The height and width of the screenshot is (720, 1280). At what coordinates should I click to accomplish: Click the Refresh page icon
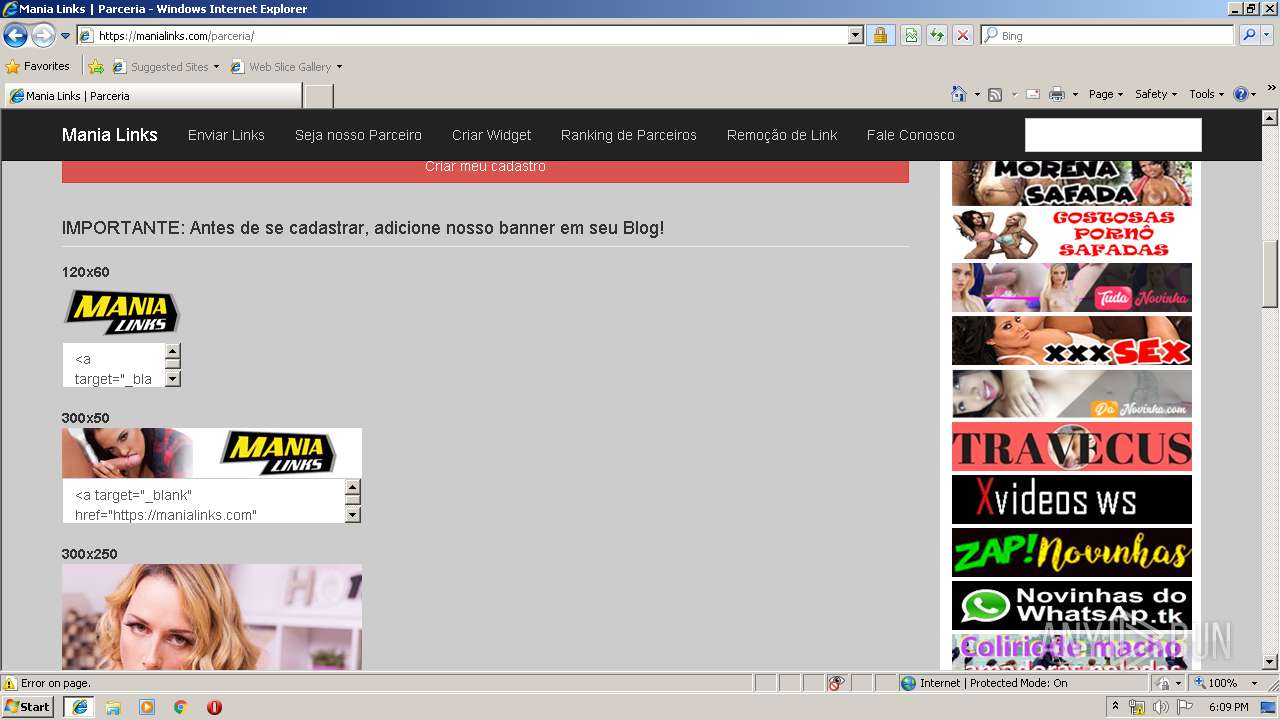coord(937,36)
